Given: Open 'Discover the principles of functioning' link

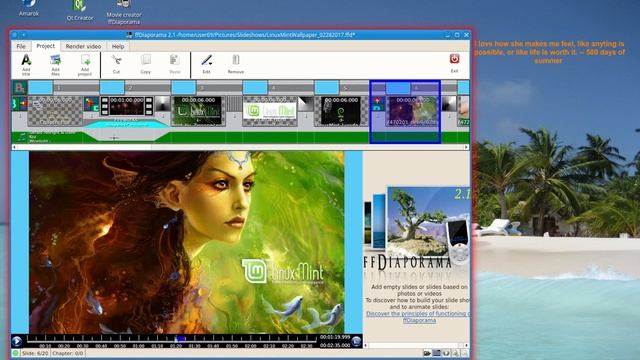Looking at the screenshot, I should tap(418, 317).
